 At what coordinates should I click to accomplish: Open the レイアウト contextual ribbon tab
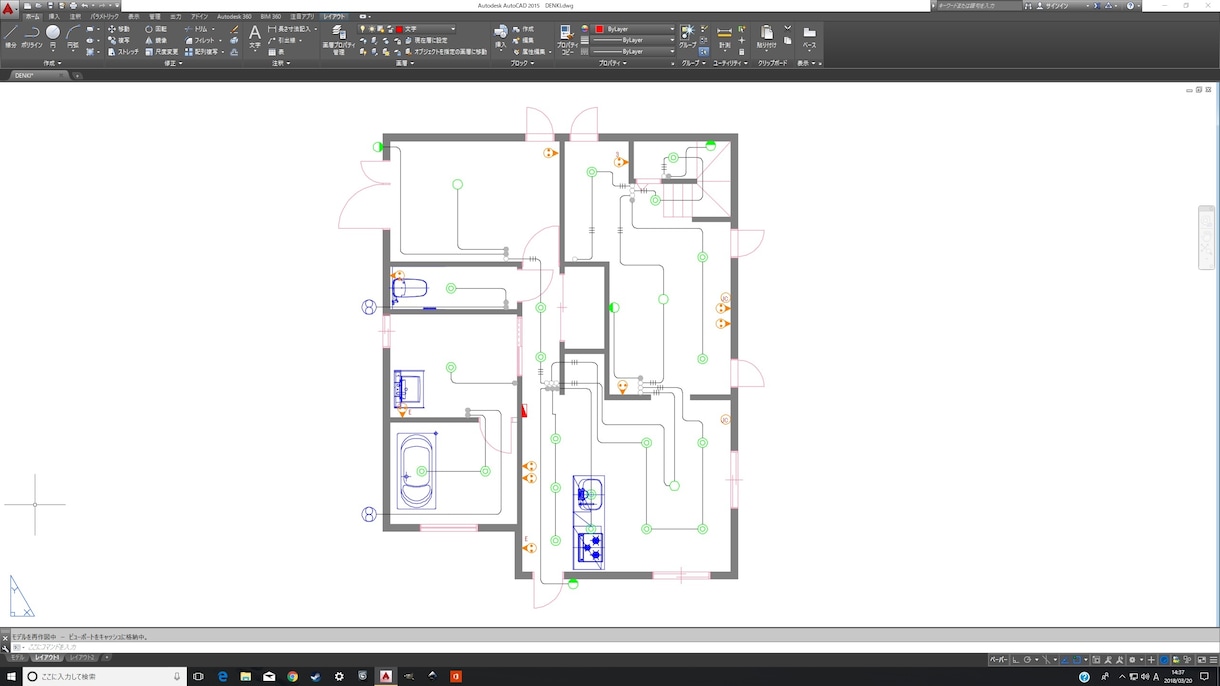click(x=335, y=17)
